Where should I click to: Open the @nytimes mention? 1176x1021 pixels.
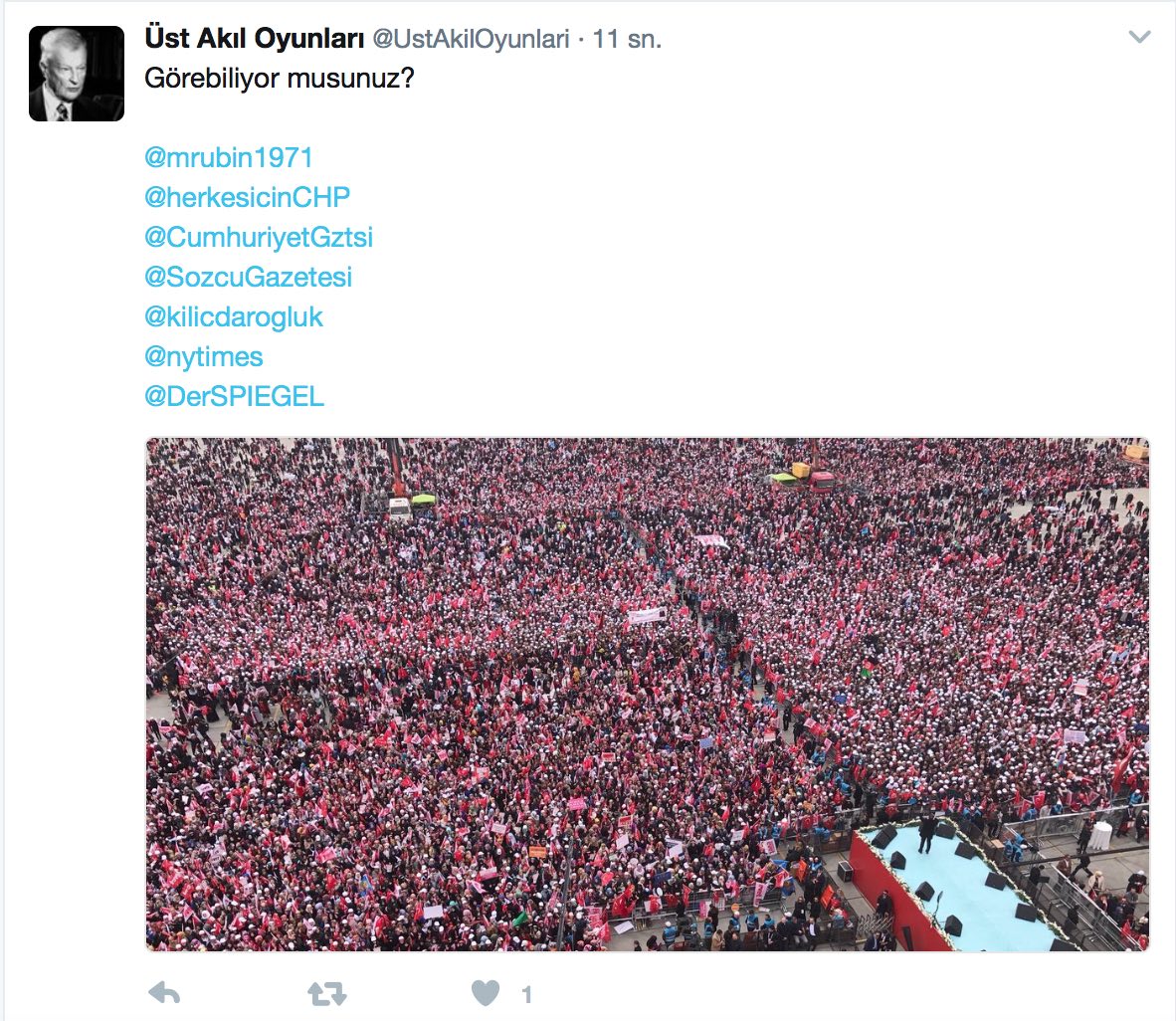[x=203, y=356]
